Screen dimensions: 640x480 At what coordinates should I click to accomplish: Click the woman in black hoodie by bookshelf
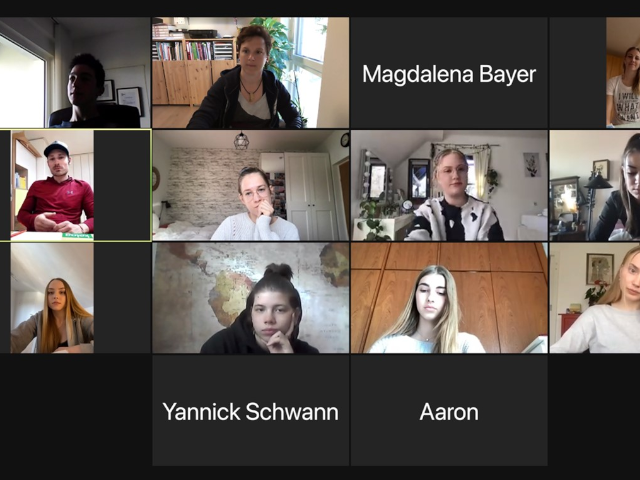(251, 73)
